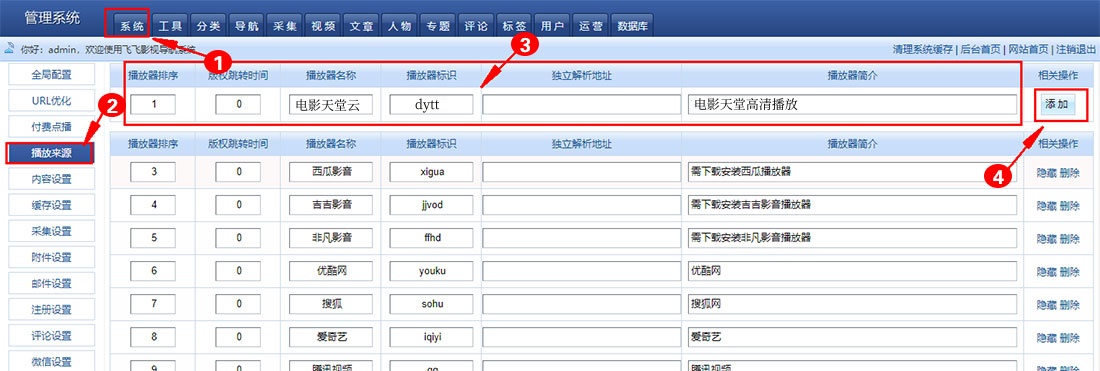Click the 注销退出 logout link

1075,49
